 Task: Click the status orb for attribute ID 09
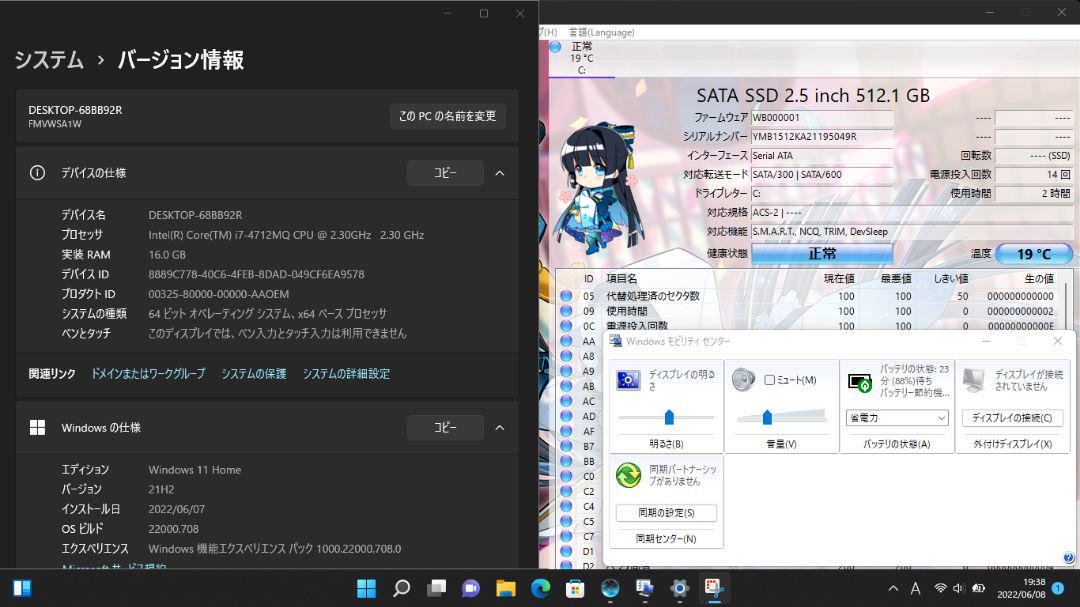566,311
